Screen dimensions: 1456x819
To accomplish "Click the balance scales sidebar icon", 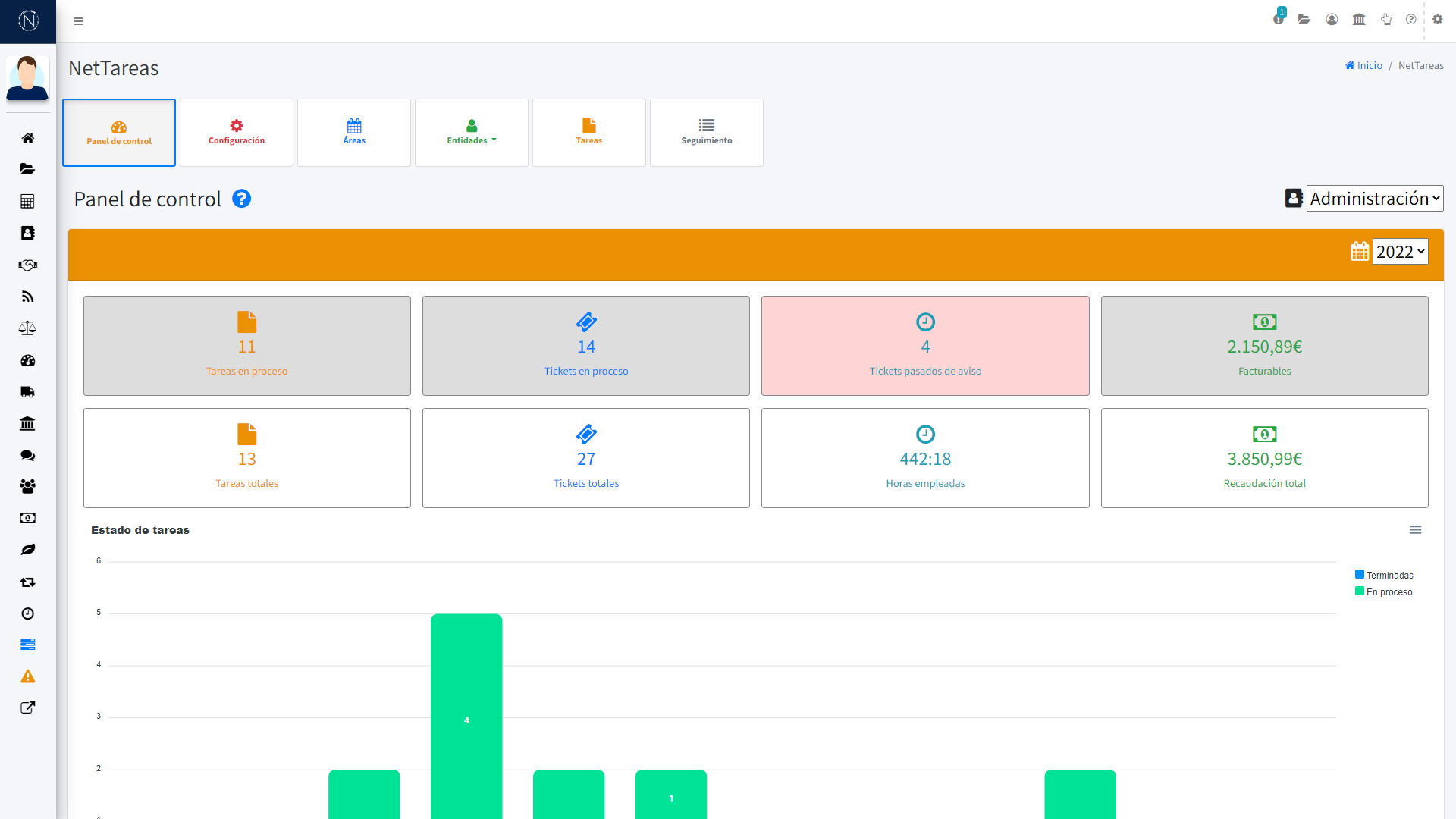I will point(27,328).
